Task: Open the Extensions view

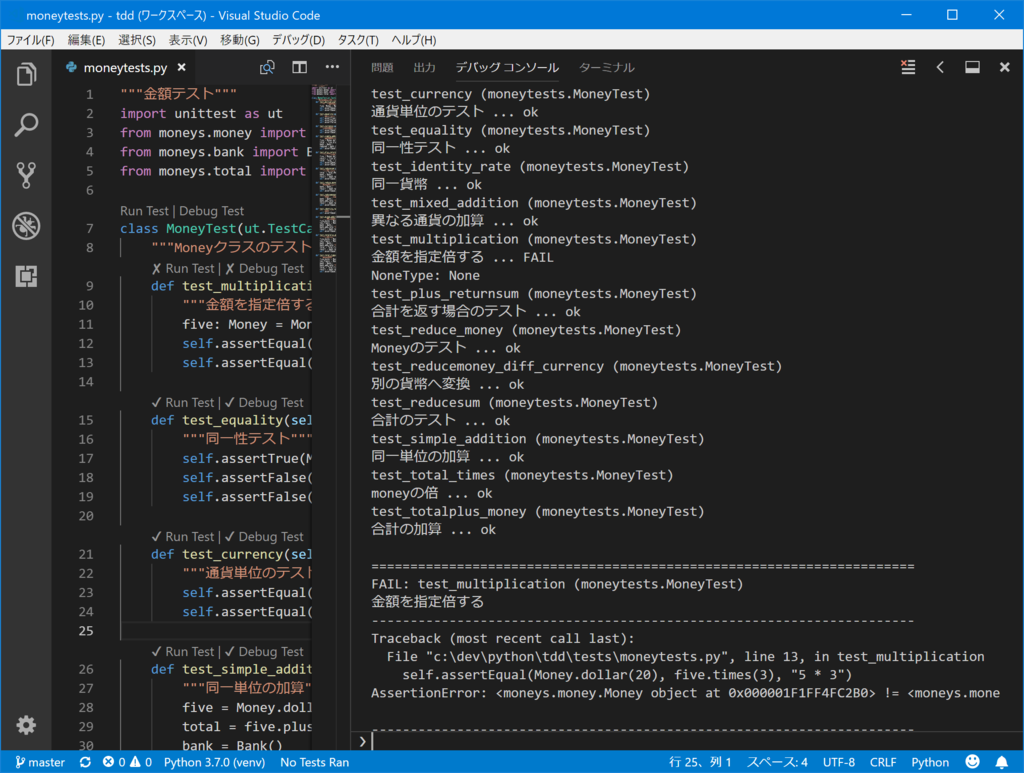Action: [26, 276]
